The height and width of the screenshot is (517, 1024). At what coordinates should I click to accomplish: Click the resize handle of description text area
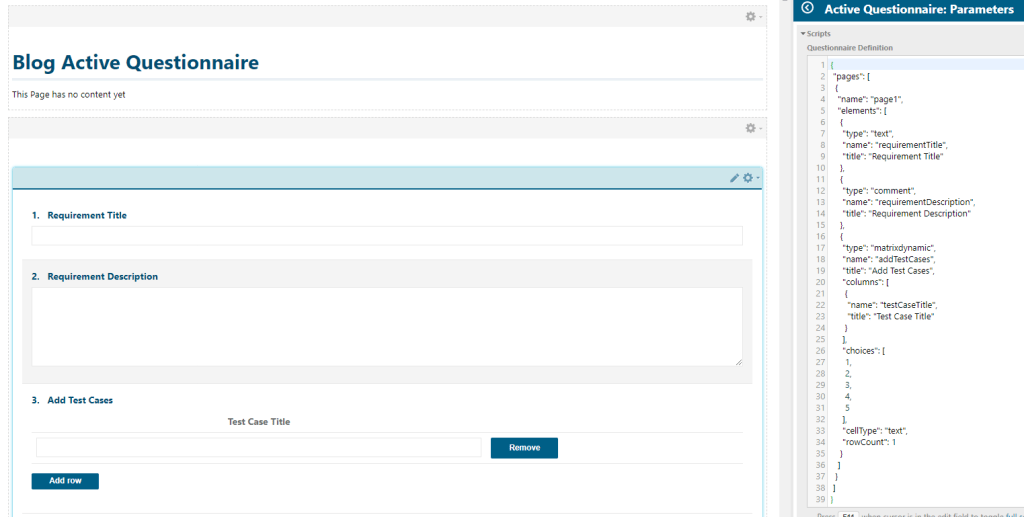738,362
